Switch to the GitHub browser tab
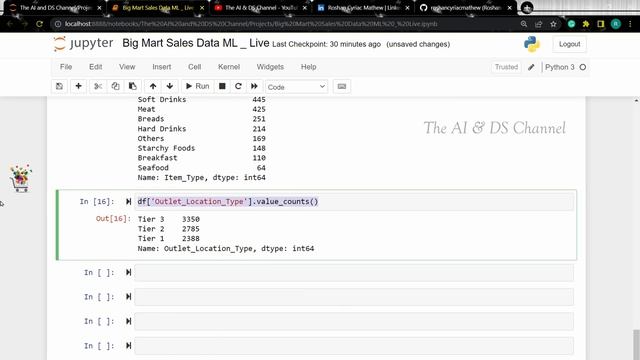The image size is (640, 360). [466, 8]
